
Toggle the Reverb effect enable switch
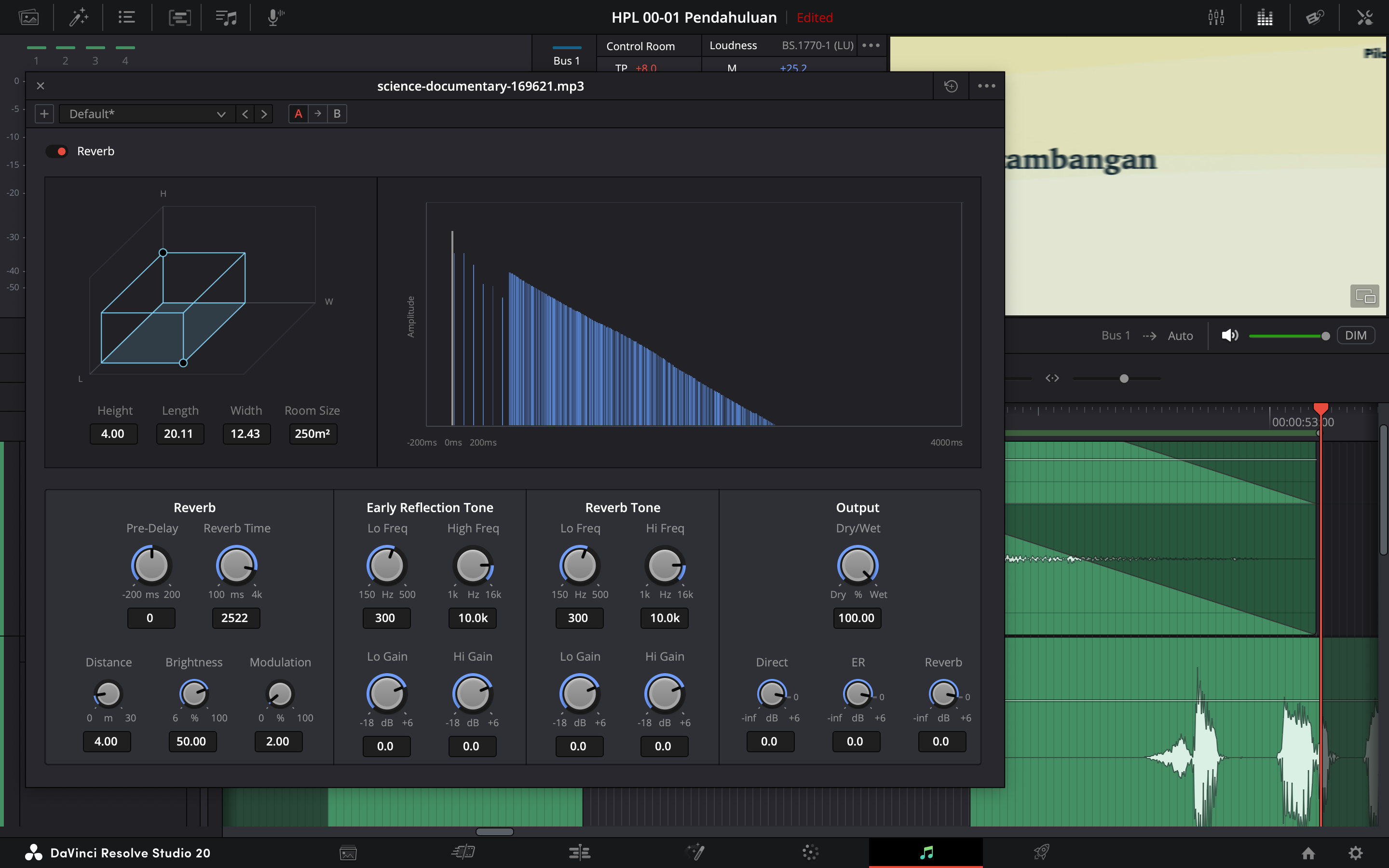pos(57,151)
